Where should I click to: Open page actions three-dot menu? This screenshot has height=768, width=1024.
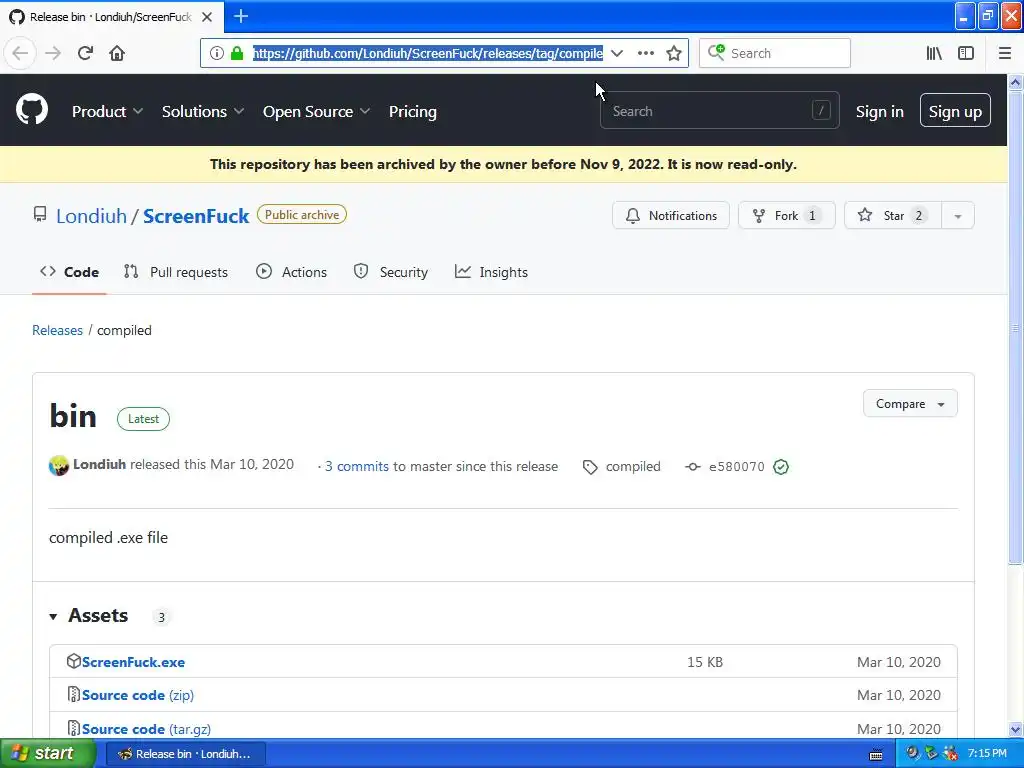tap(645, 53)
